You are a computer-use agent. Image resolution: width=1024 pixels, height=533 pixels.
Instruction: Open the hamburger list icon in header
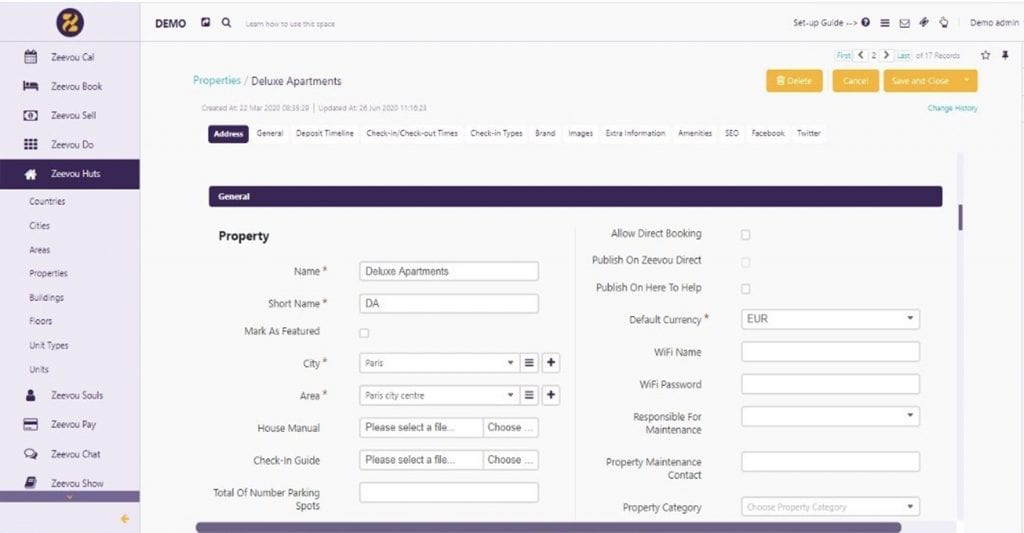click(x=885, y=23)
